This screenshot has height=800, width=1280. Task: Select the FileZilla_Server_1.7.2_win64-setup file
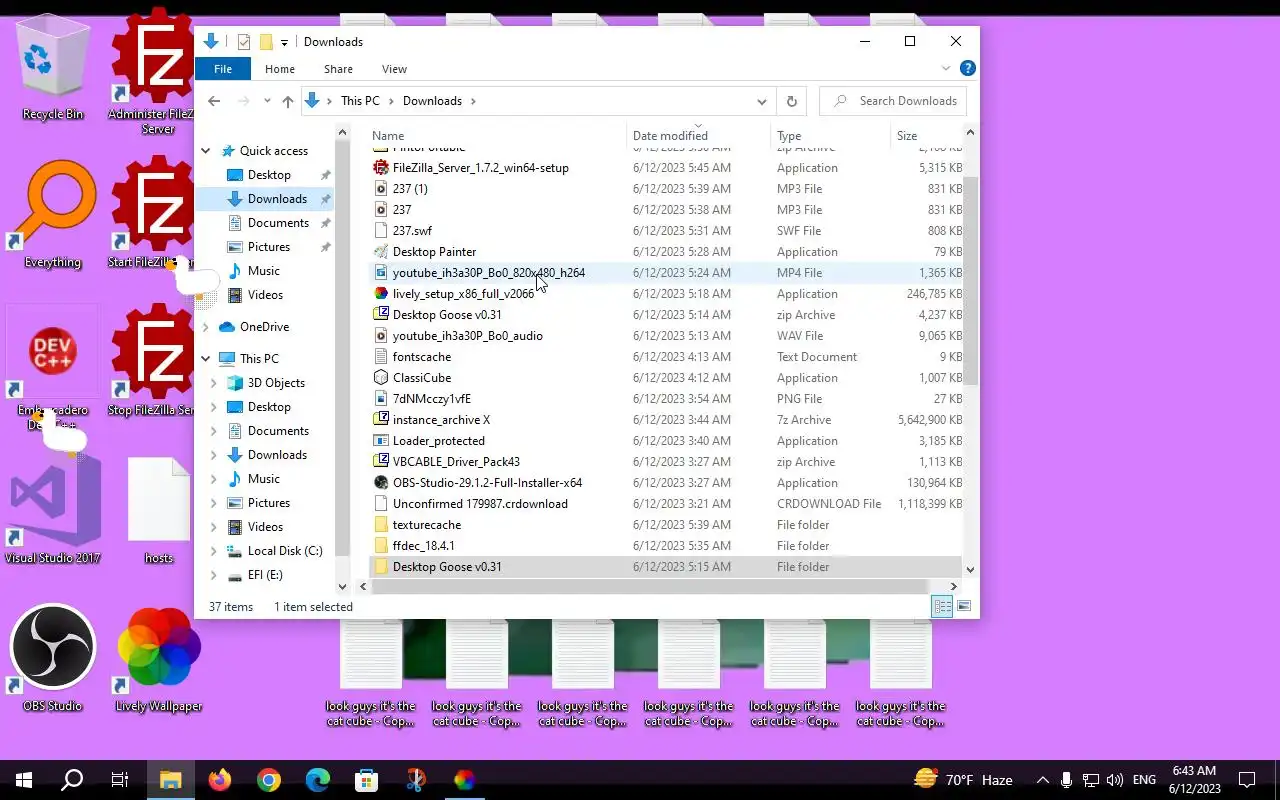[480, 168]
